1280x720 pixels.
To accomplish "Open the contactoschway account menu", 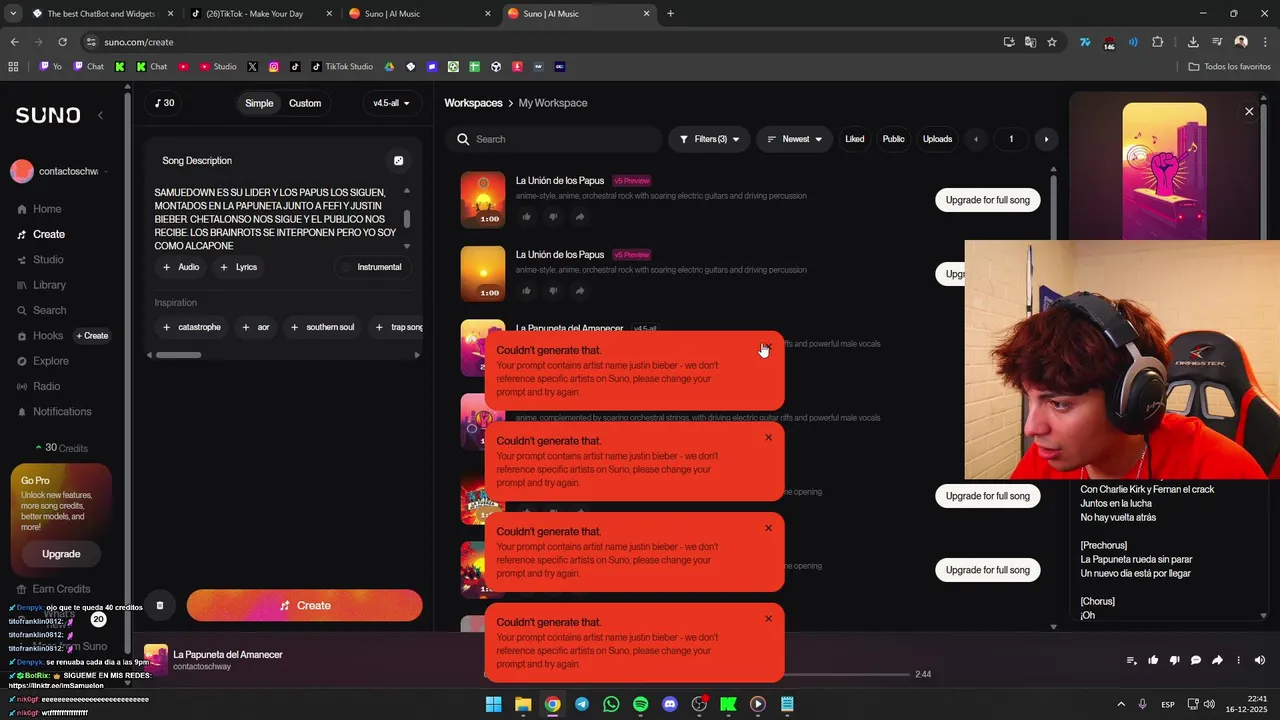I will tap(60, 171).
